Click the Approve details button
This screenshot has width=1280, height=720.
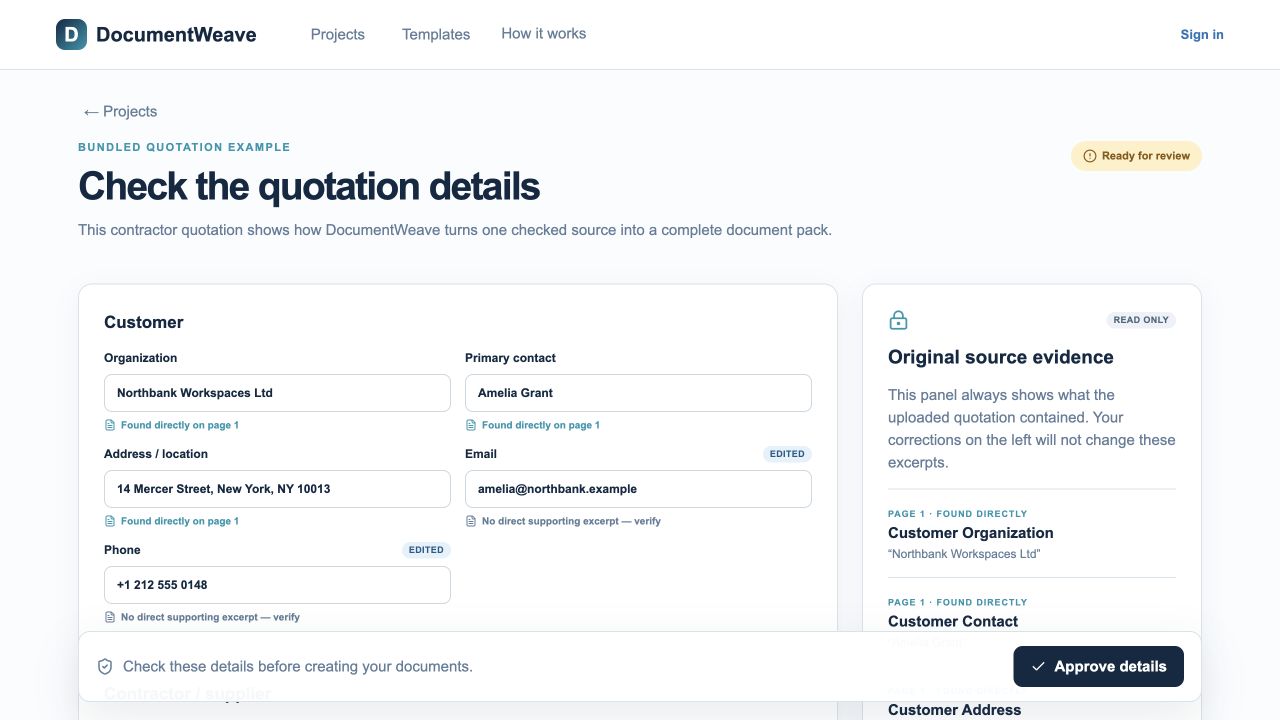pos(1098,666)
